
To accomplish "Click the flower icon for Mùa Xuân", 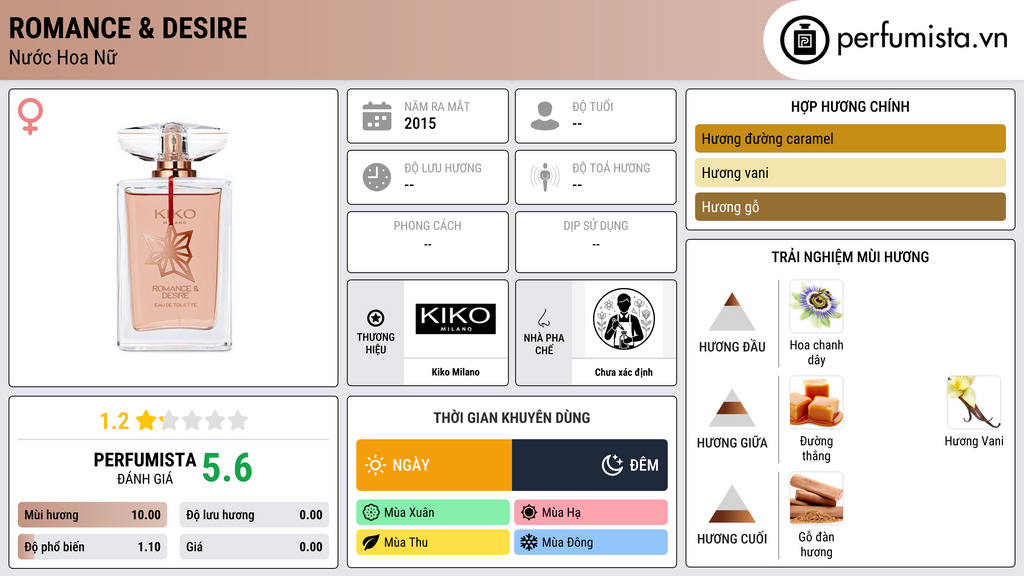I will click(371, 513).
